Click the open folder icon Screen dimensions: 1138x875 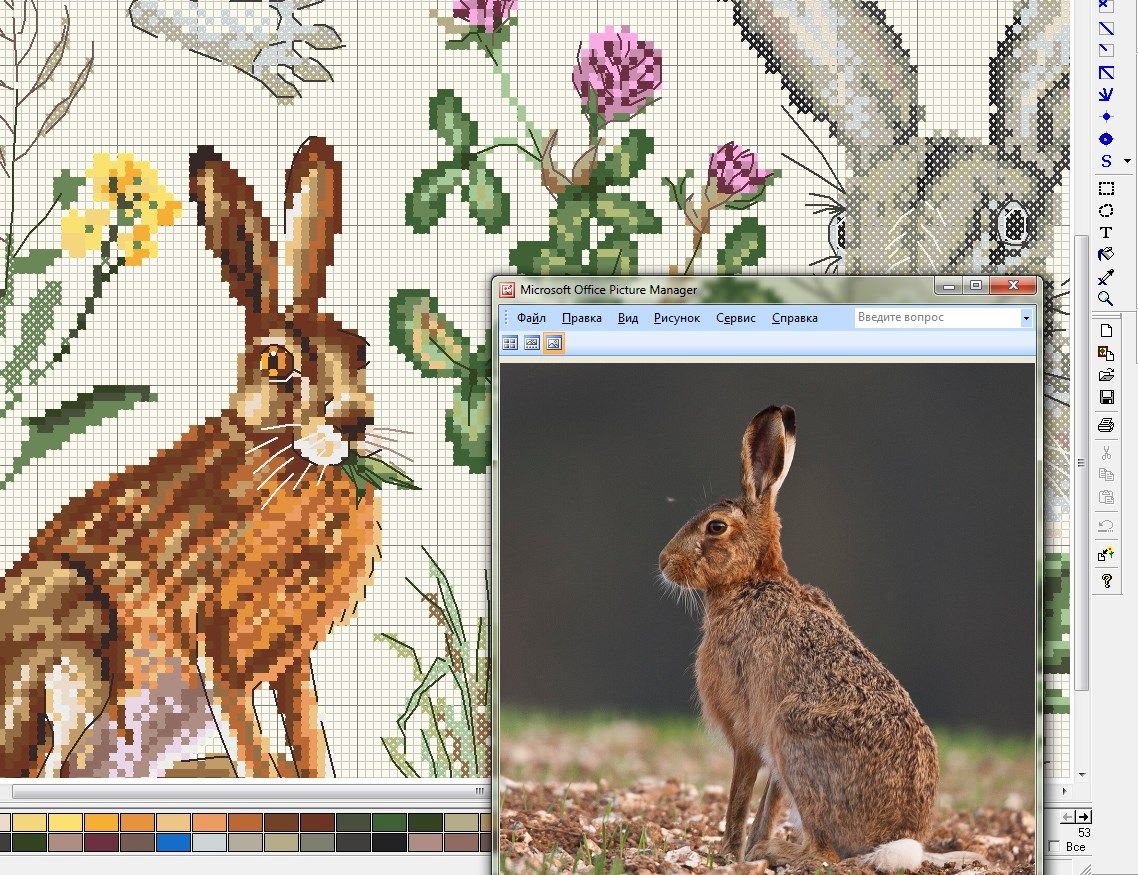[1106, 375]
